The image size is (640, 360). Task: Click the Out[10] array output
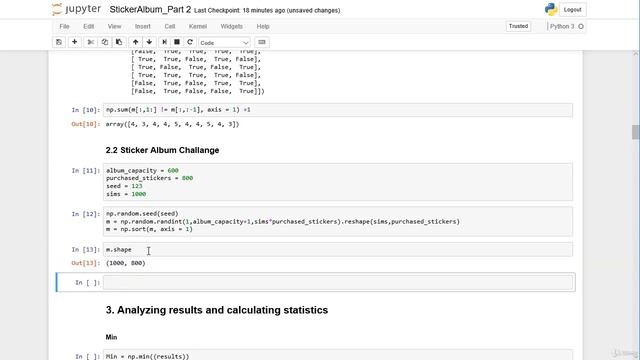(172, 124)
